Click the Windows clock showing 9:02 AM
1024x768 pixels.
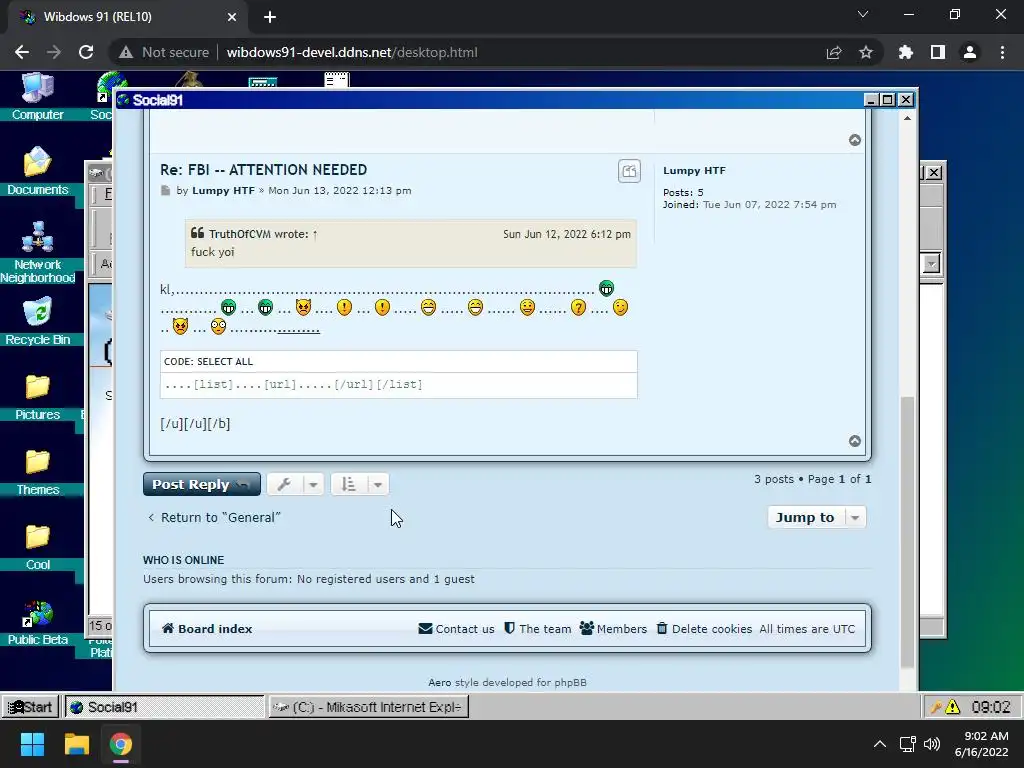[981, 744]
